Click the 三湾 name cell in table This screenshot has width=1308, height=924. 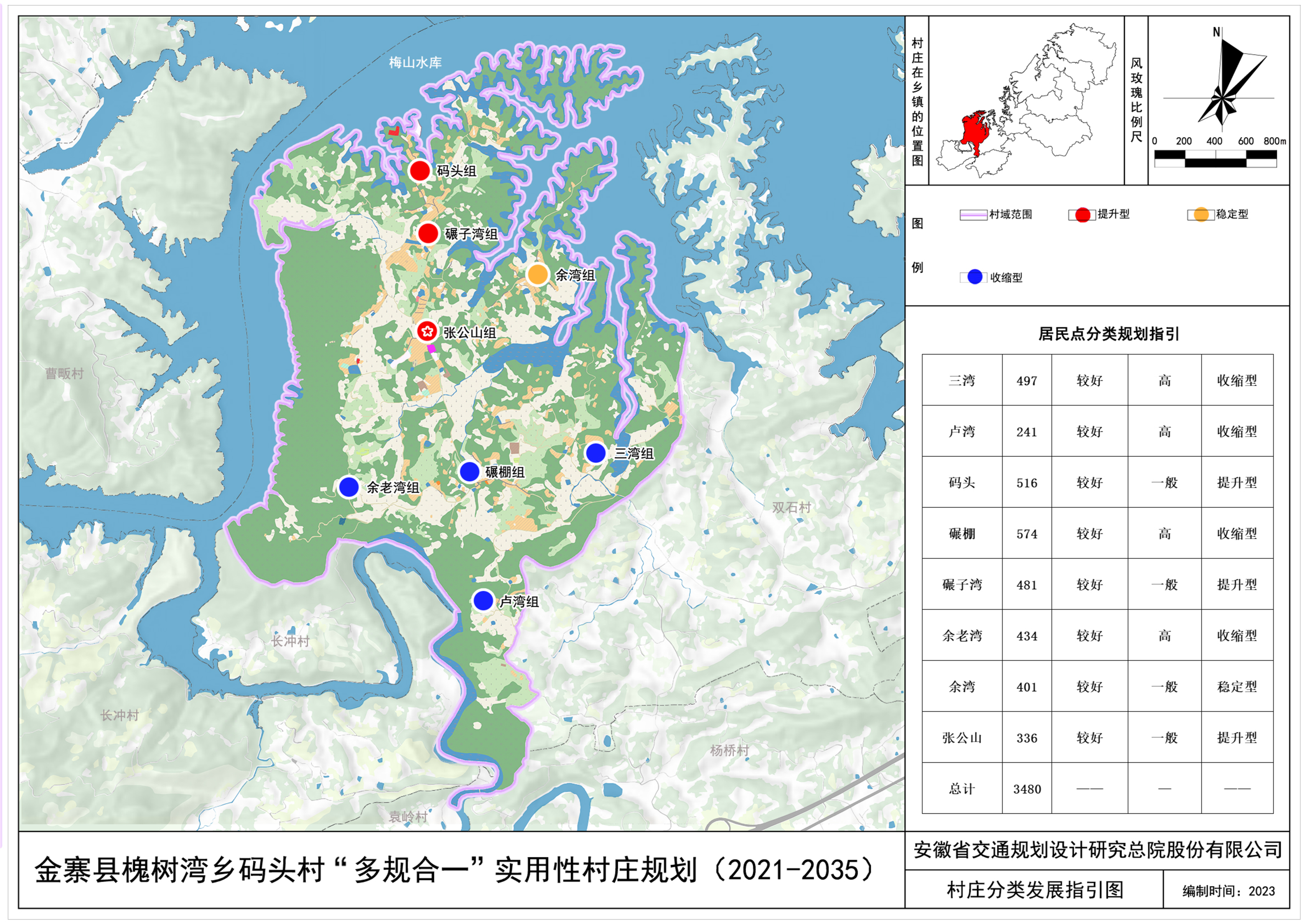[961, 380]
